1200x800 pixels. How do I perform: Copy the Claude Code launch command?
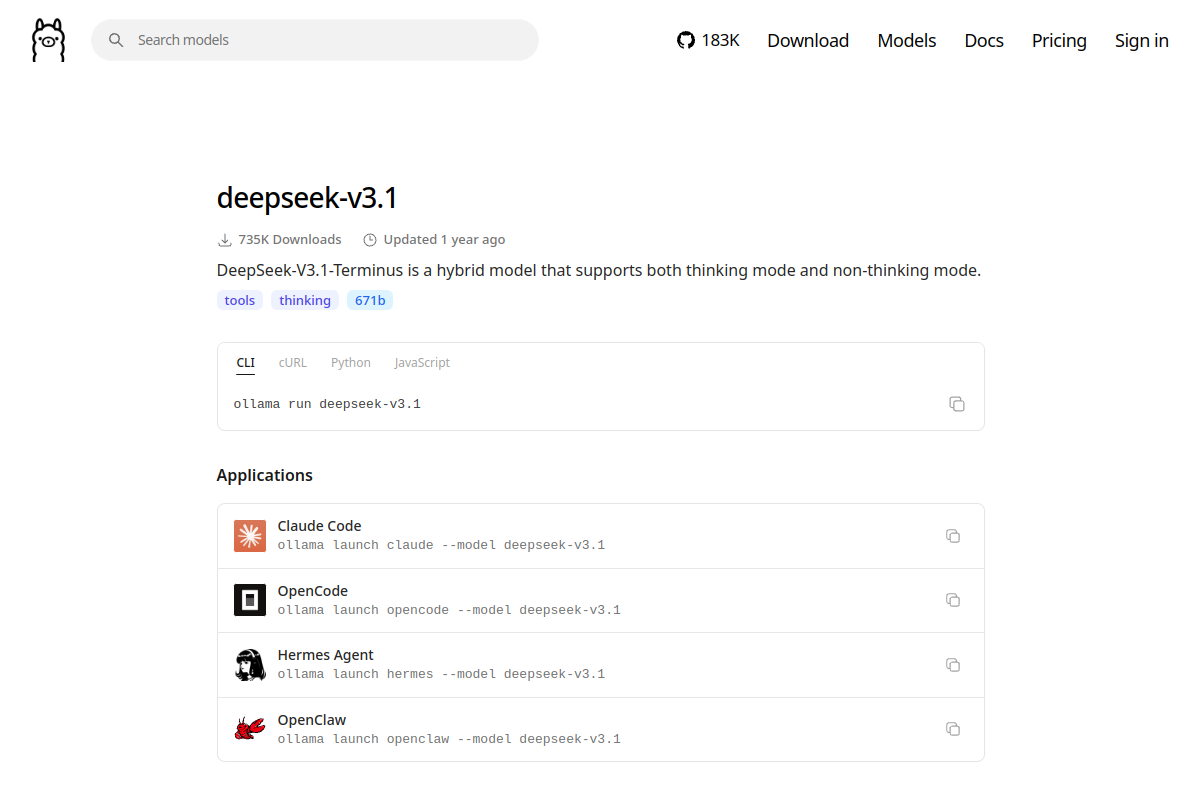point(953,536)
